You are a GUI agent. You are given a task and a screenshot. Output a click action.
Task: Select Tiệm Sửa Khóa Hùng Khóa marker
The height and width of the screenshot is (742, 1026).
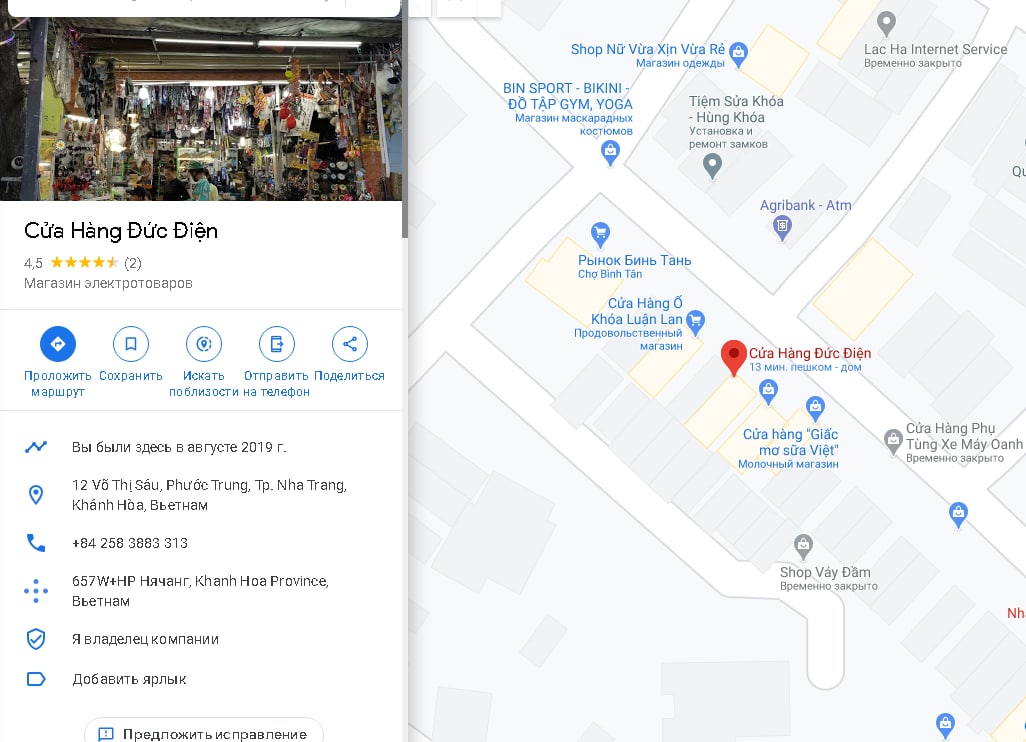pos(712,166)
